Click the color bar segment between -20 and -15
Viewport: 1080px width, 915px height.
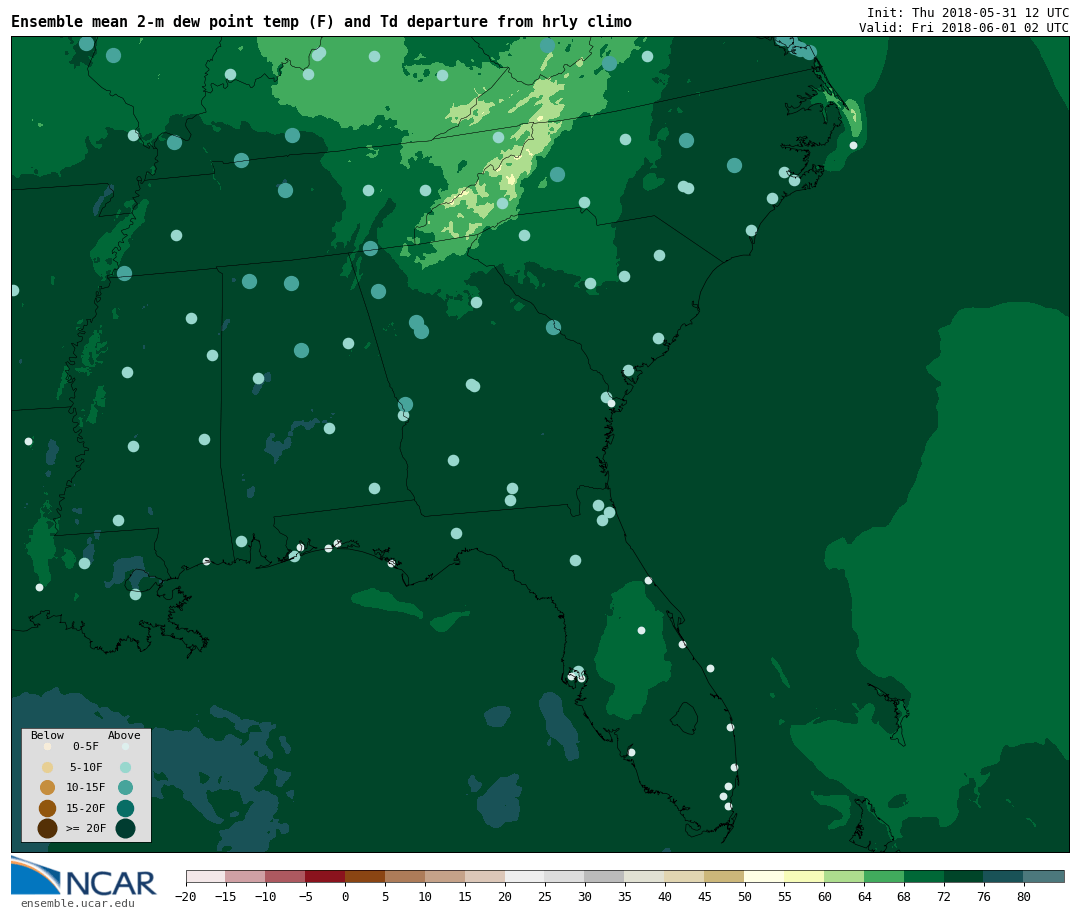tap(206, 876)
